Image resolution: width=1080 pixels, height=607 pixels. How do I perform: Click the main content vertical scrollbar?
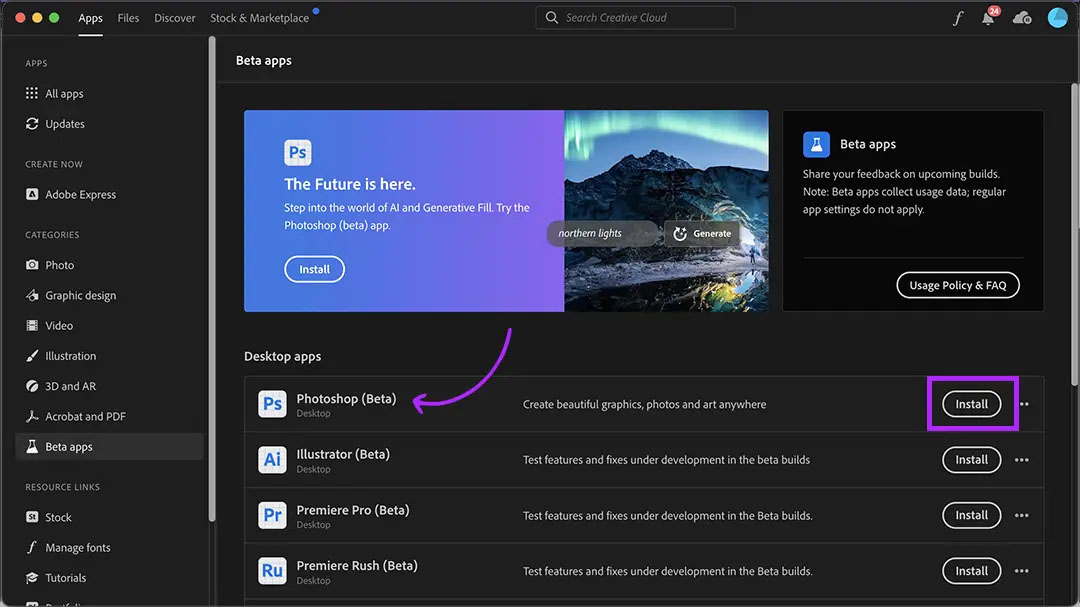point(1074,234)
